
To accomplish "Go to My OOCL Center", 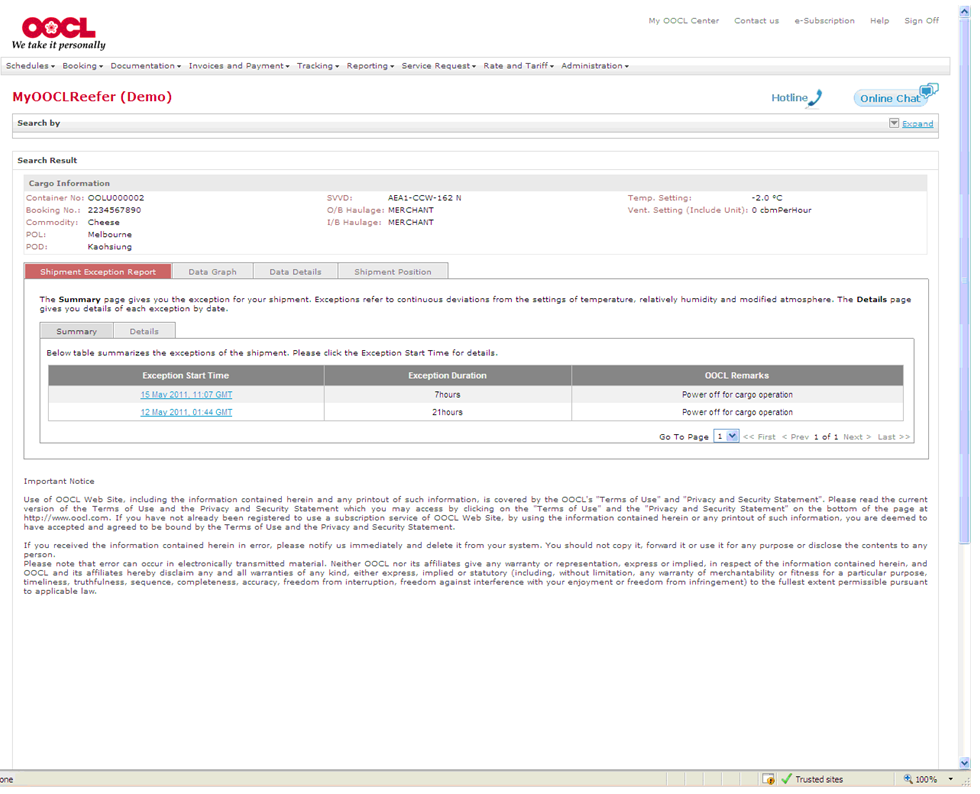I will (x=683, y=21).
